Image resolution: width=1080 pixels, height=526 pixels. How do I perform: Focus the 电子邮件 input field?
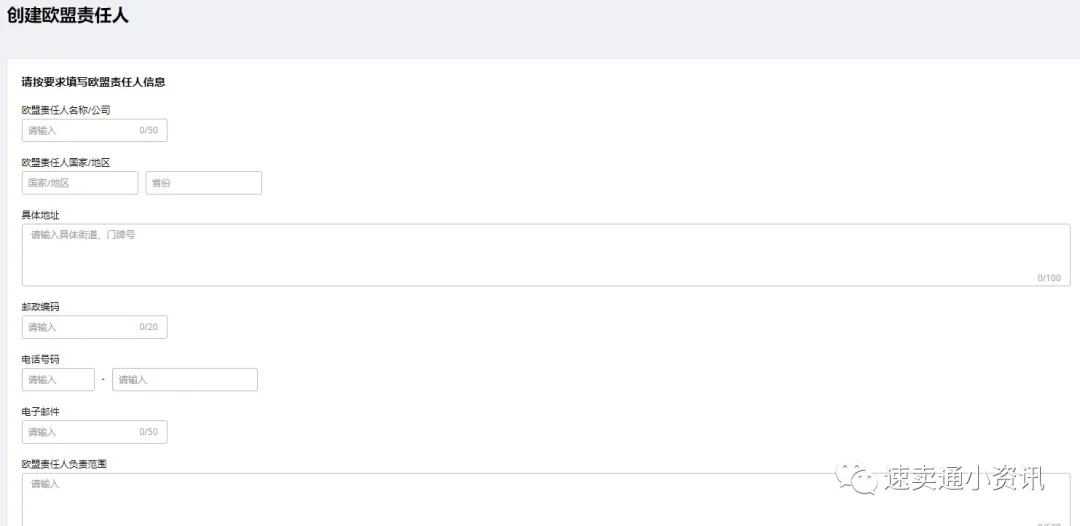coord(94,432)
